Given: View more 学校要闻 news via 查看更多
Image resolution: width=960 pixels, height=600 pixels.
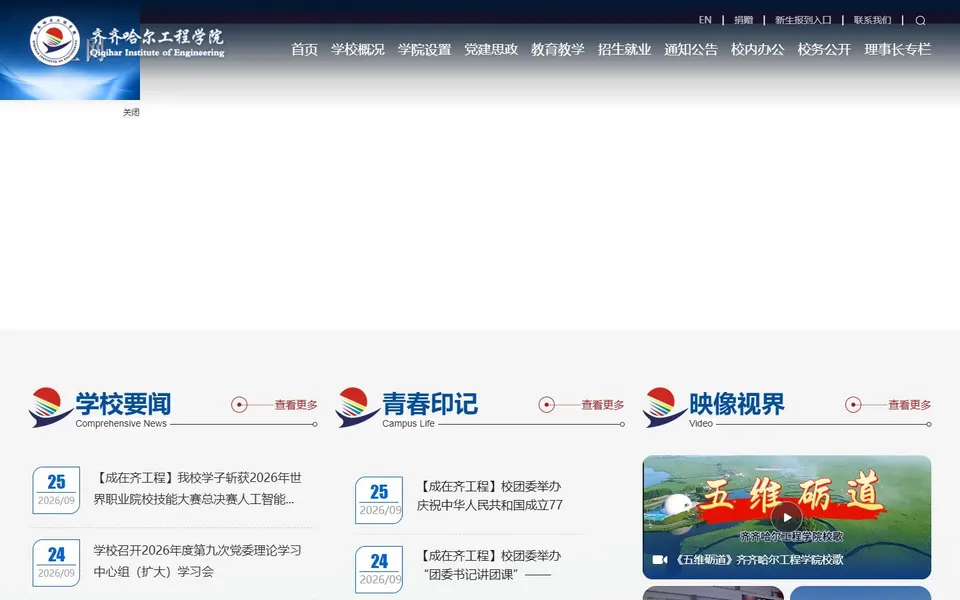Looking at the screenshot, I should coord(296,405).
